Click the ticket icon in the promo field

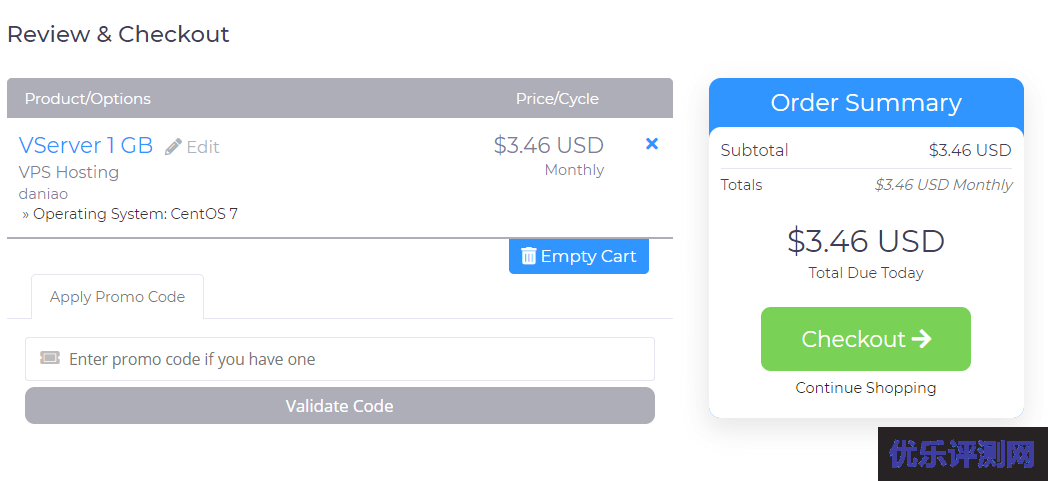49,358
